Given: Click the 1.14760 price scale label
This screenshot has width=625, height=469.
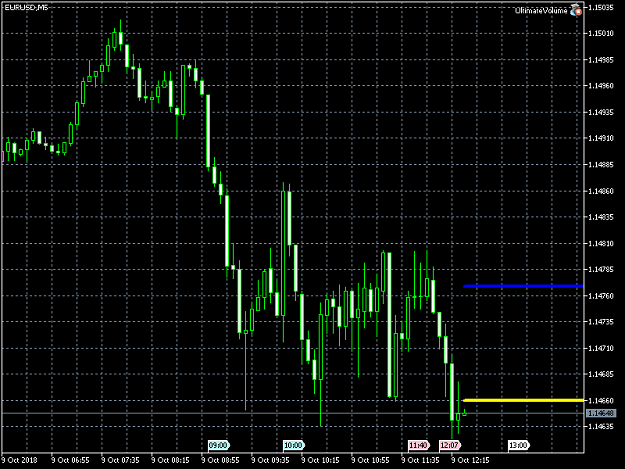Looking at the screenshot, I should pyautogui.click(x=601, y=296).
